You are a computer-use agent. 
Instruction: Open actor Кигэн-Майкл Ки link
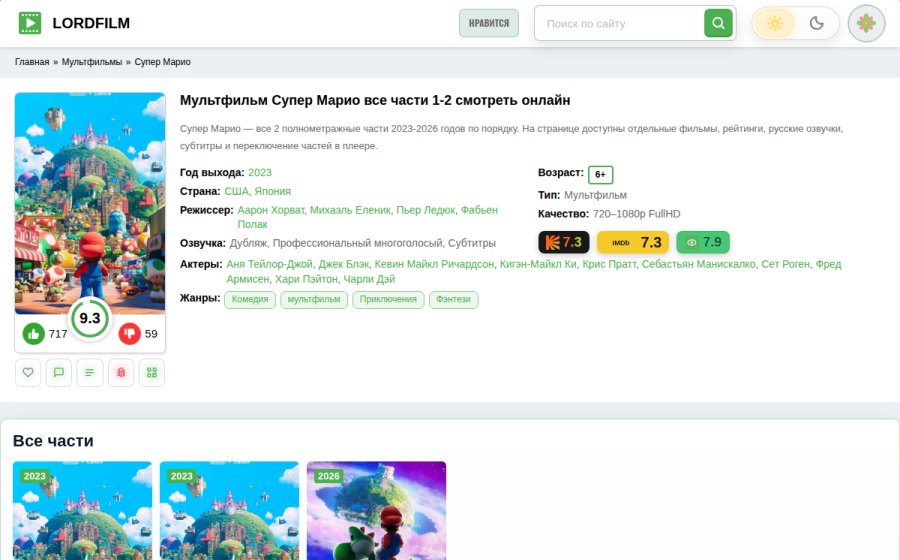[x=538, y=264]
